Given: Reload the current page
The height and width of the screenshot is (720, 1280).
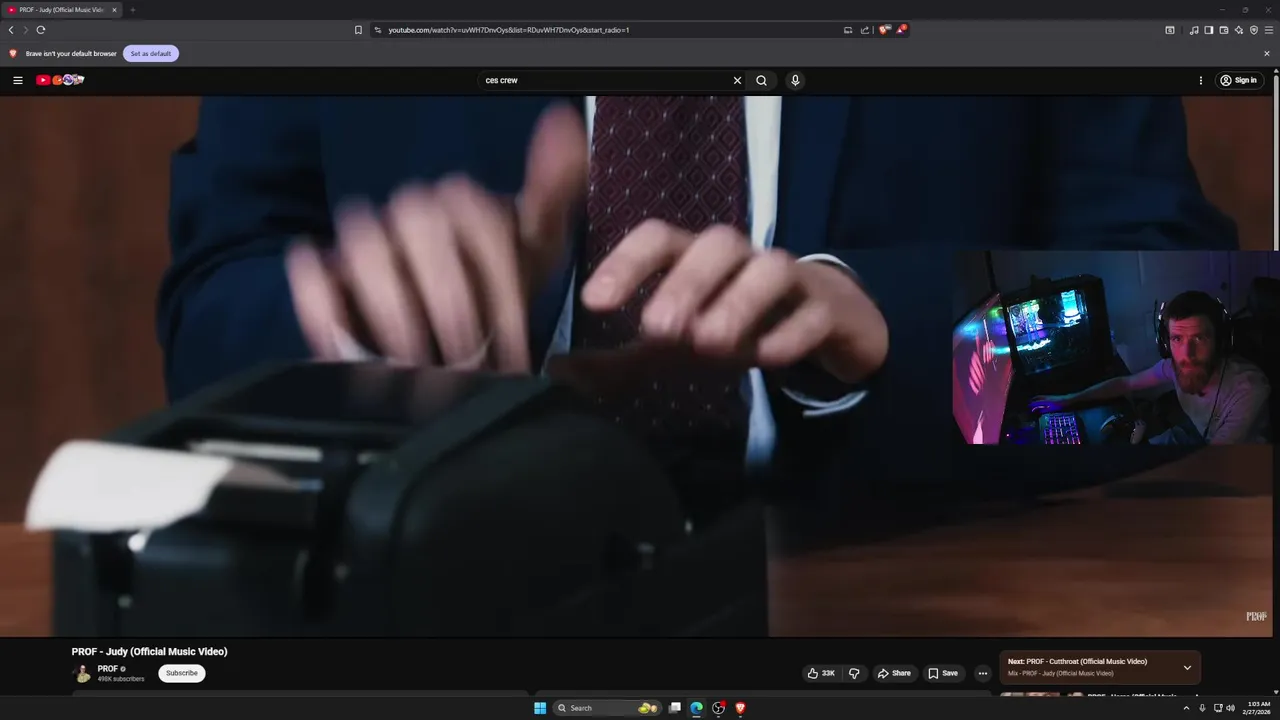Looking at the screenshot, I should (41, 30).
